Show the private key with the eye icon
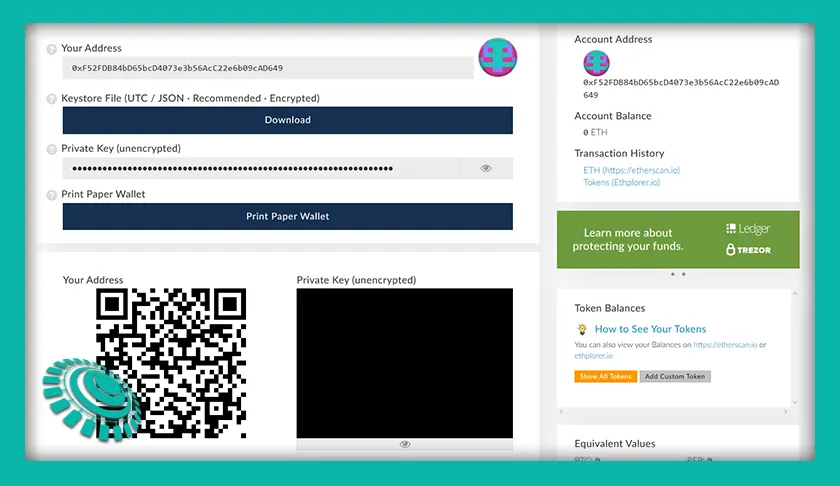Viewport: 840px width, 486px height. (x=486, y=168)
